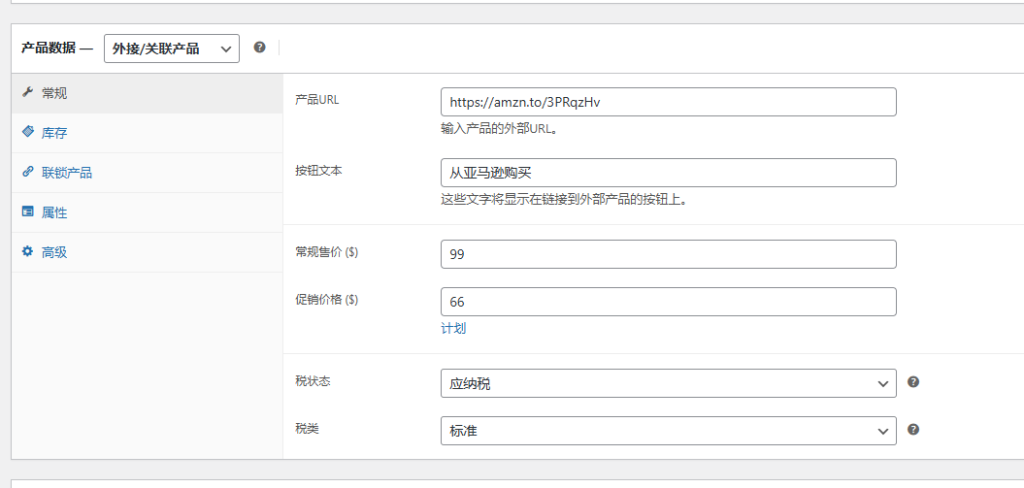
Task: Click the 产品URL input field
Action: click(x=668, y=102)
